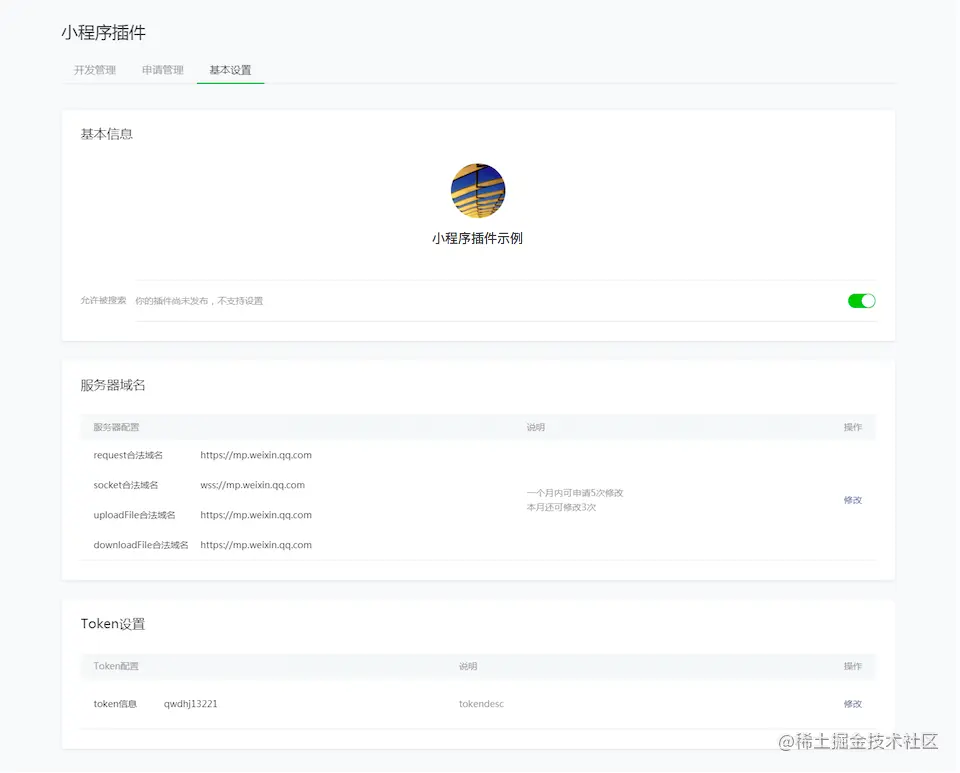960x773 pixels.
Task: Click 修改 link in server domain section
Action: pyautogui.click(x=853, y=500)
